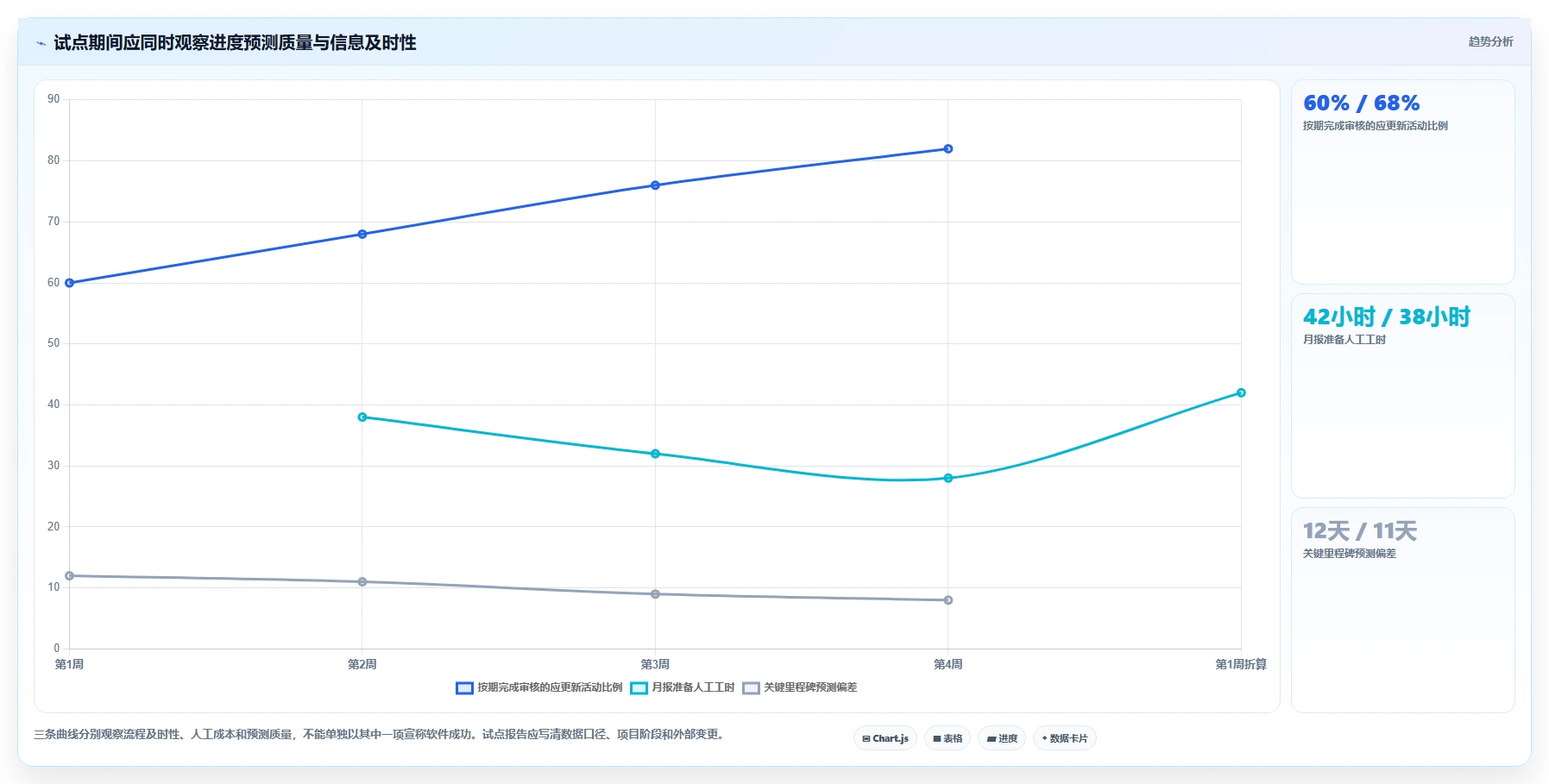Select the 表格 chip

[x=948, y=738]
